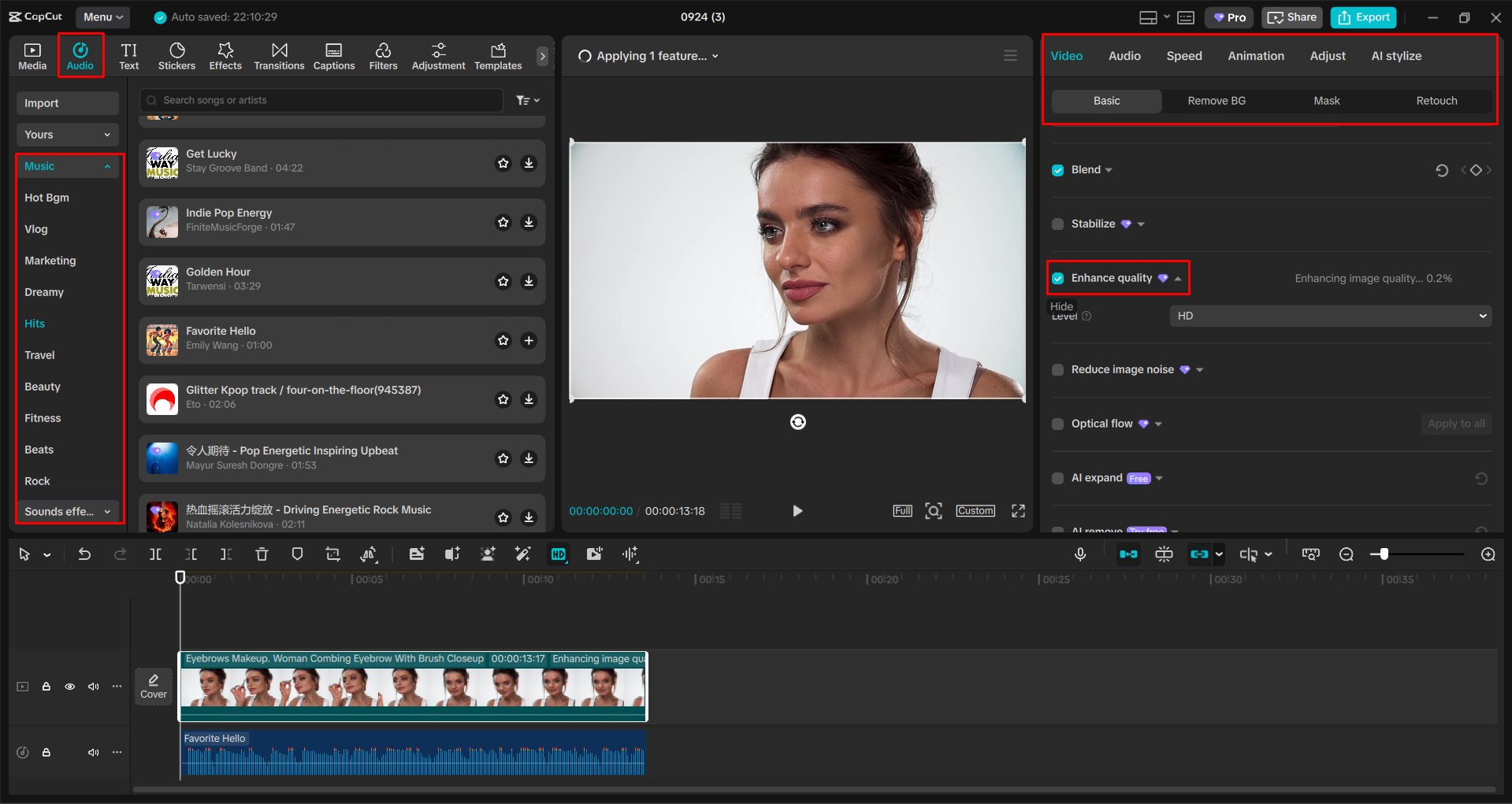Image resolution: width=1512 pixels, height=804 pixels.
Task: Select the Split tool in the timeline toolbar
Action: click(155, 554)
